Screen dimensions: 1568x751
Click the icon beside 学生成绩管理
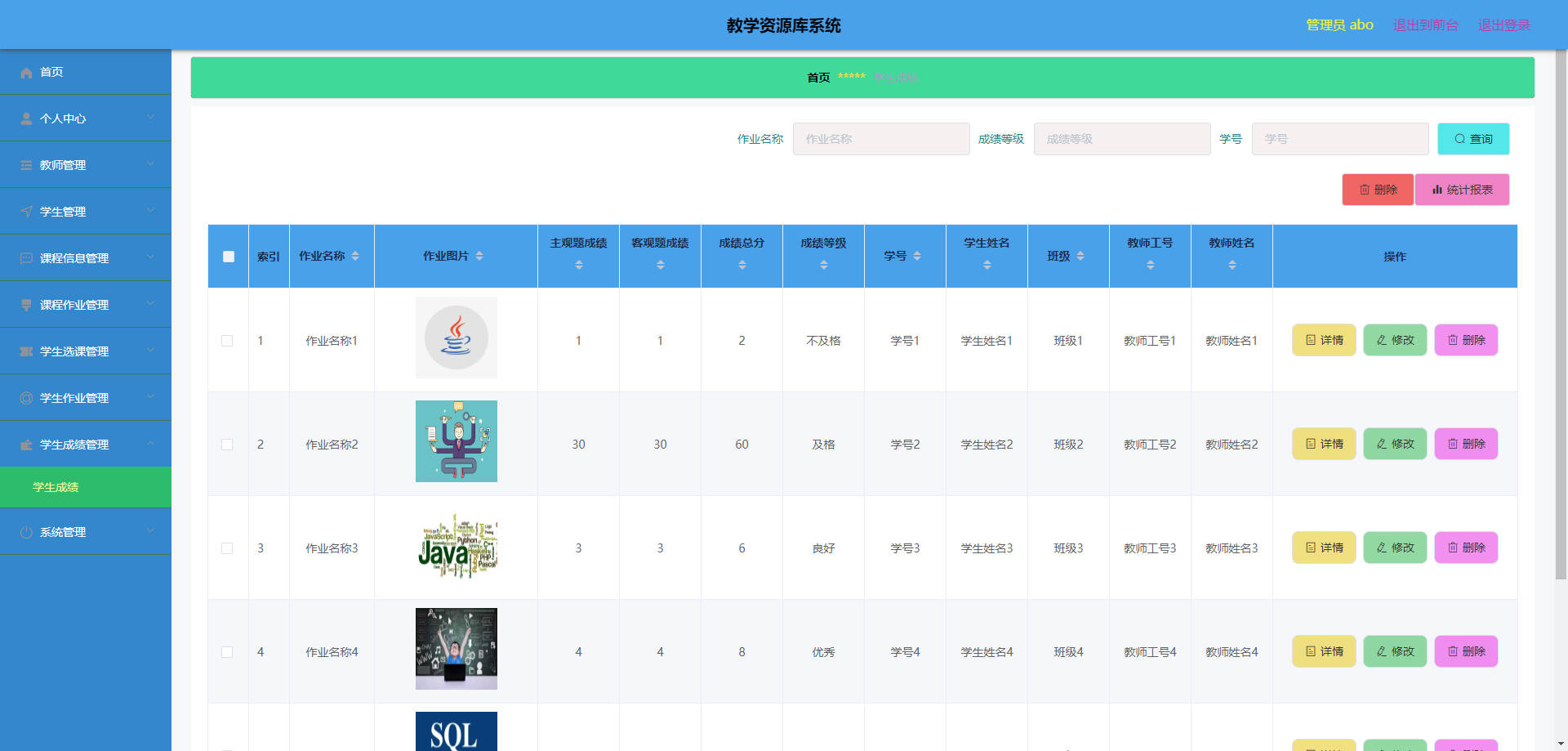coord(26,445)
